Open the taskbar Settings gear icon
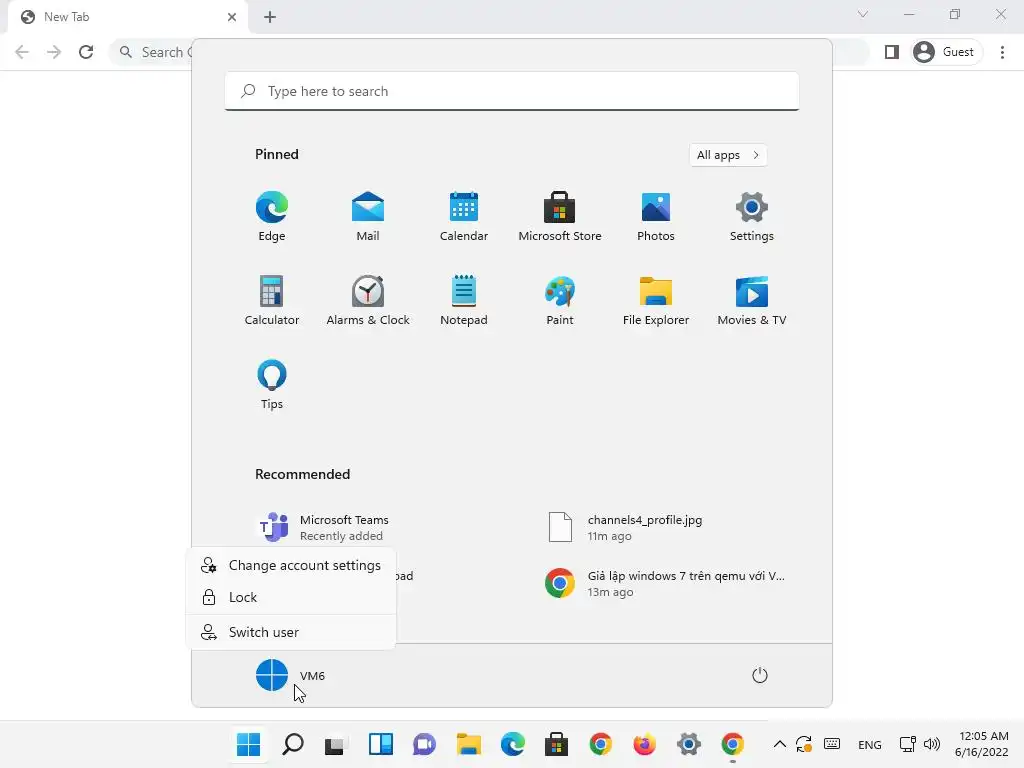 pyautogui.click(x=688, y=744)
